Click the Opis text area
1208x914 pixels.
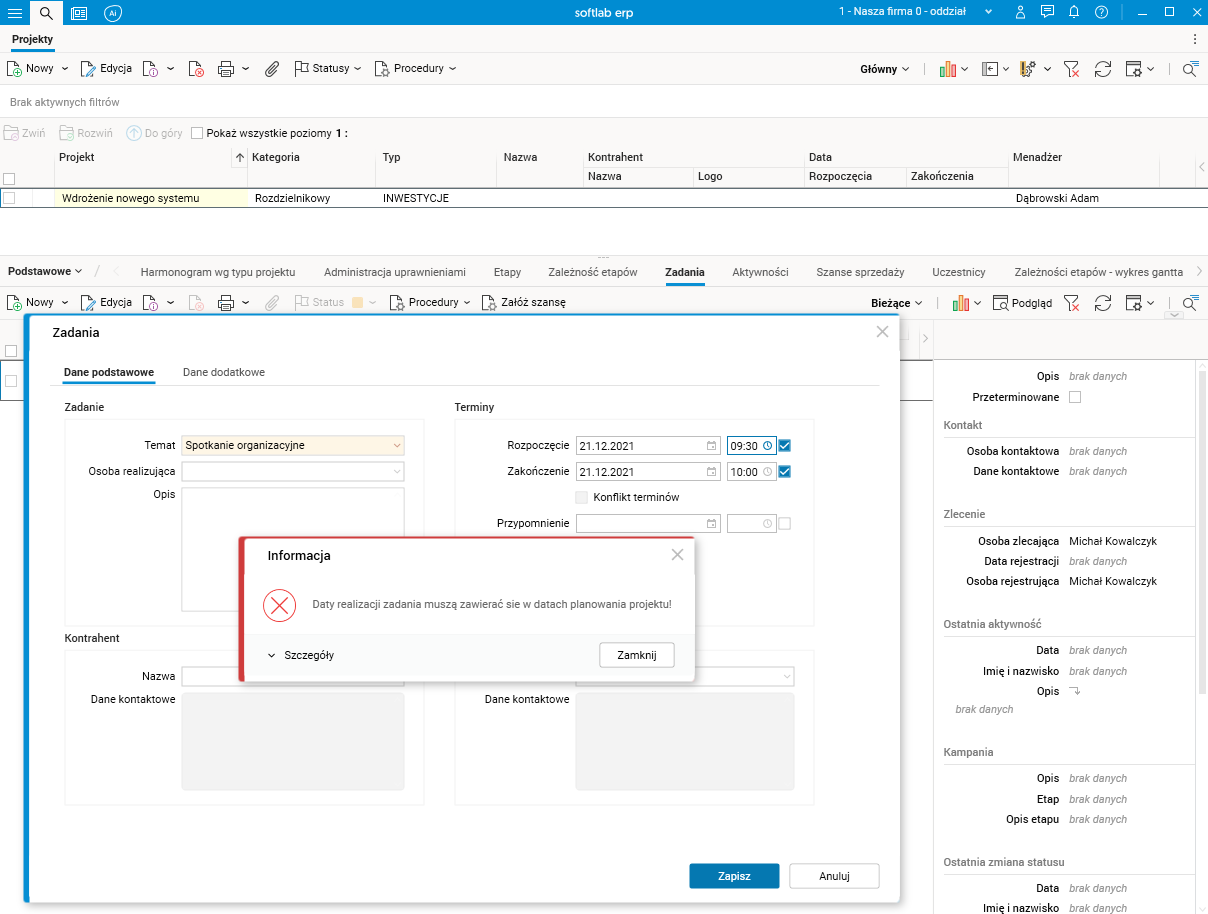point(293,549)
